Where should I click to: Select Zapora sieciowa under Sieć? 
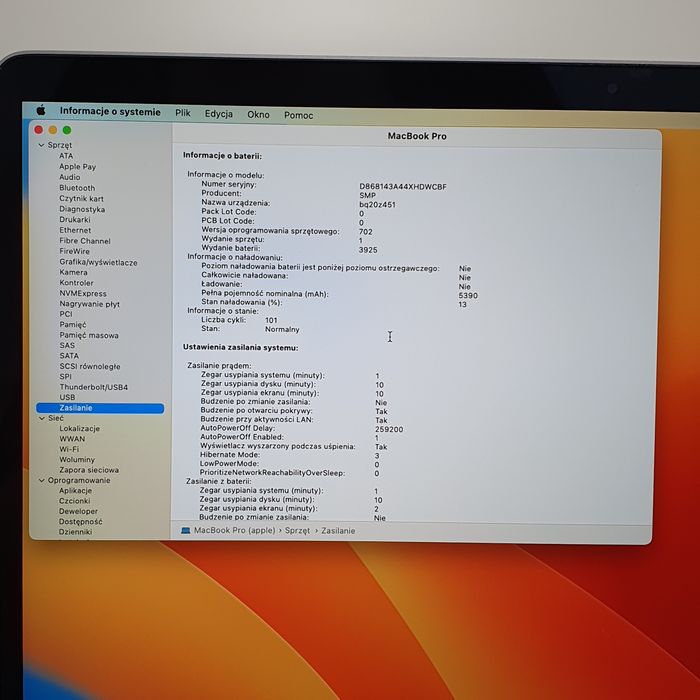tap(89, 470)
